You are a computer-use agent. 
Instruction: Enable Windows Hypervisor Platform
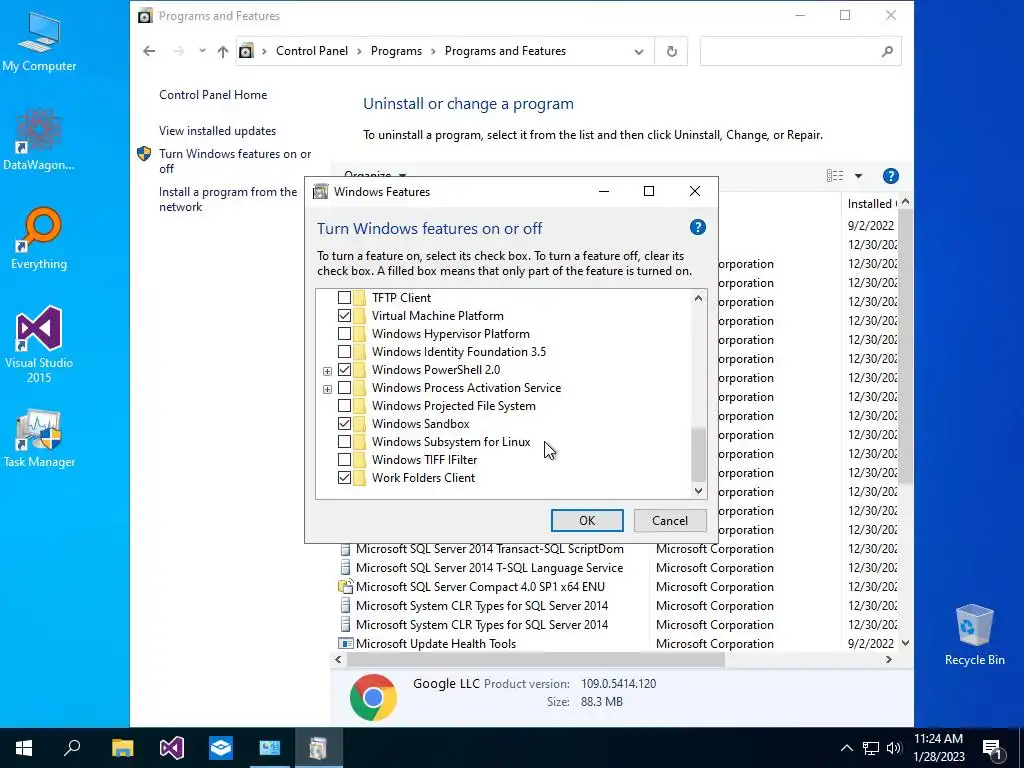pyautogui.click(x=344, y=334)
